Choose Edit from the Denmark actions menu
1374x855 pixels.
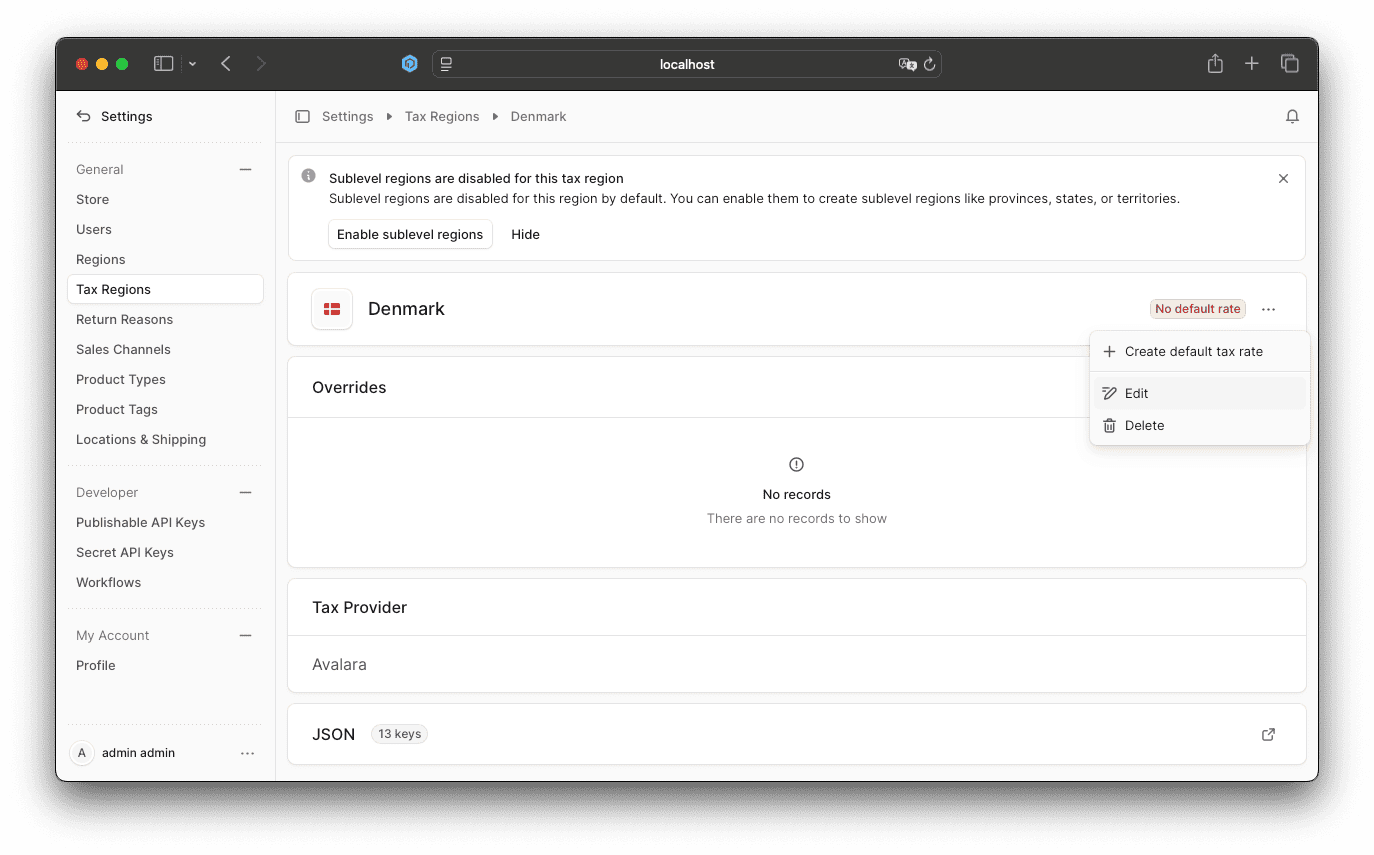coord(1136,394)
